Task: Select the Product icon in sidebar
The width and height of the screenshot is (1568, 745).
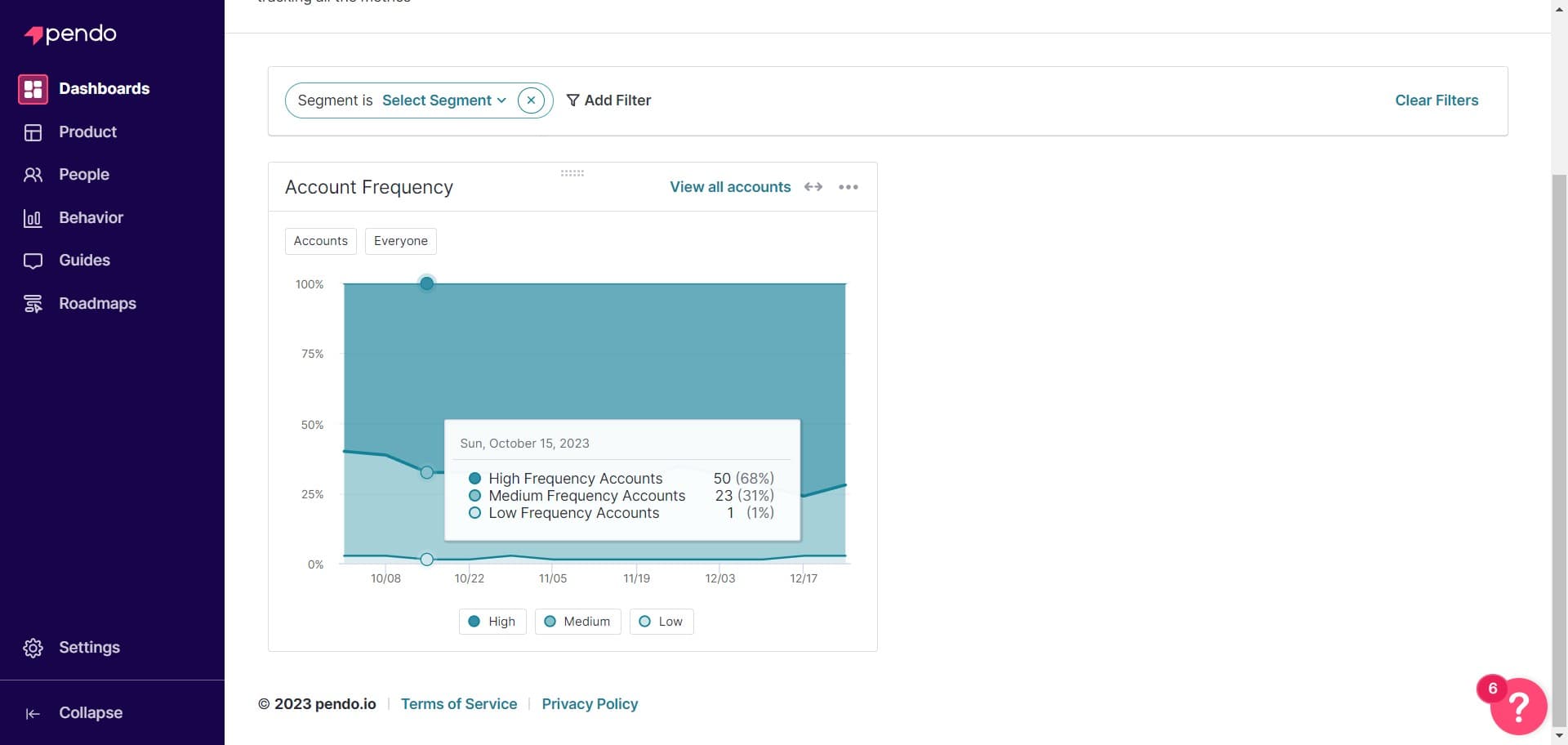Action: (x=87, y=132)
